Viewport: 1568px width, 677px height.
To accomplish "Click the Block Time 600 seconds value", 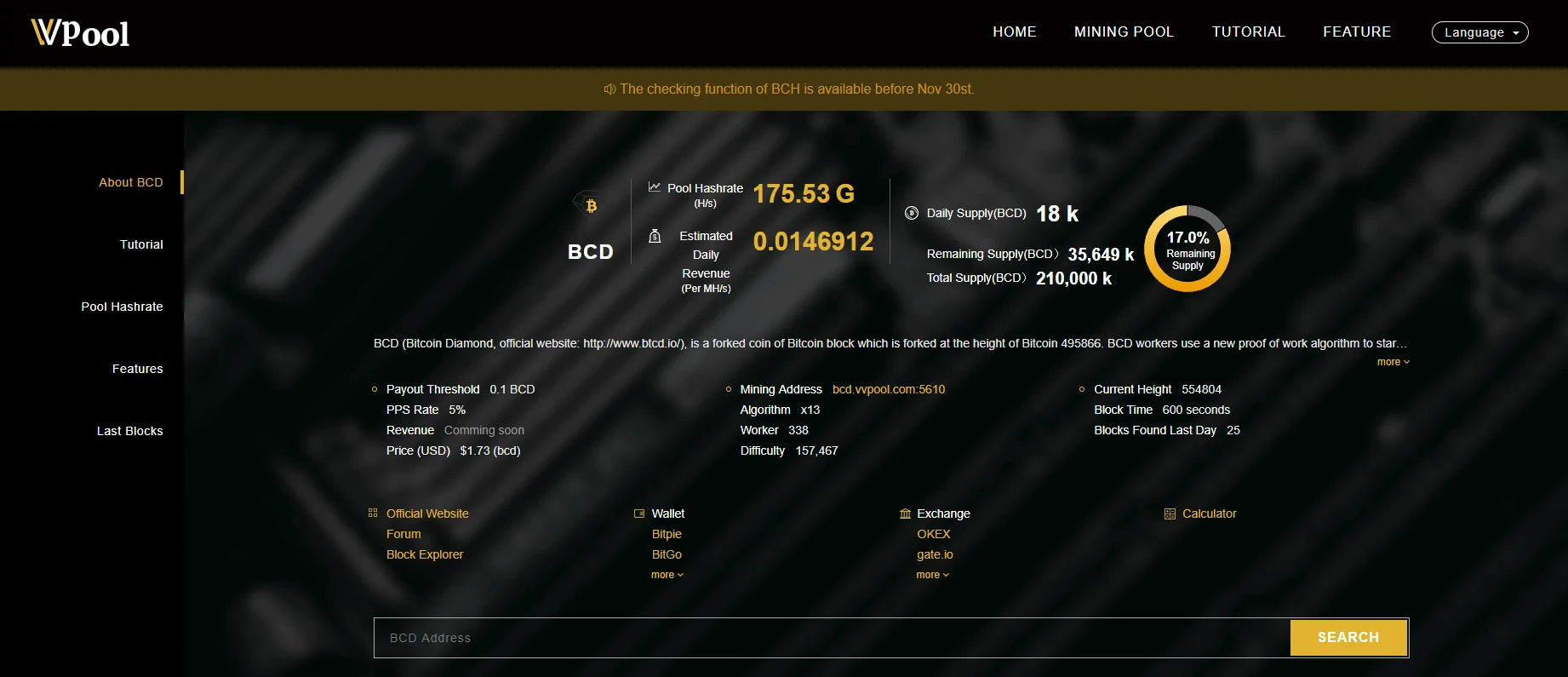I will [1196, 410].
